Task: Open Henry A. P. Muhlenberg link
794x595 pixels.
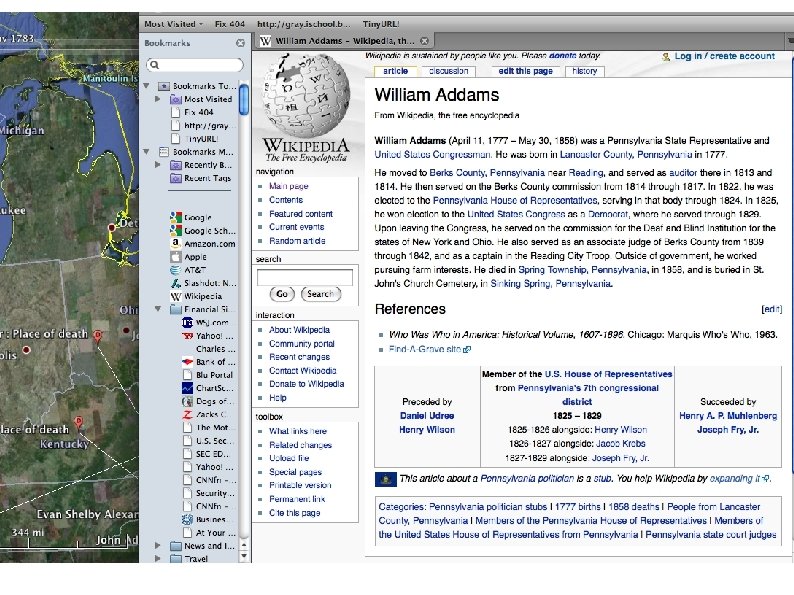Action: point(728,416)
